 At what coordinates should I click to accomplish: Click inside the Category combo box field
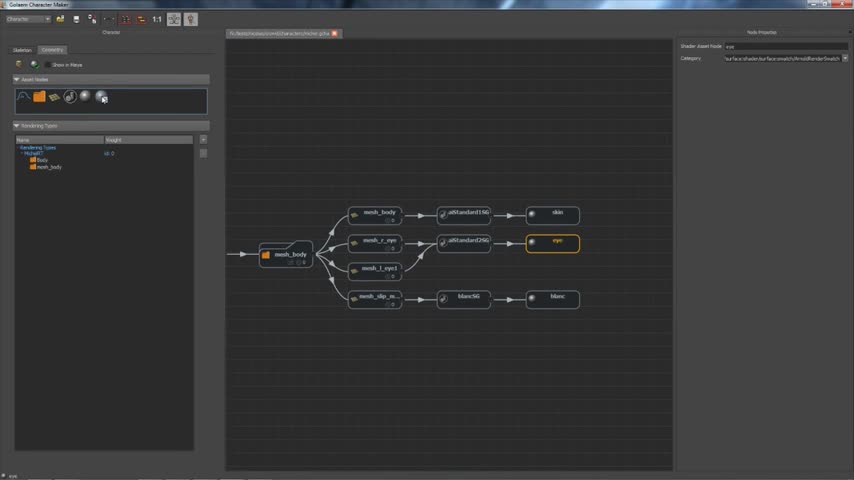point(782,58)
